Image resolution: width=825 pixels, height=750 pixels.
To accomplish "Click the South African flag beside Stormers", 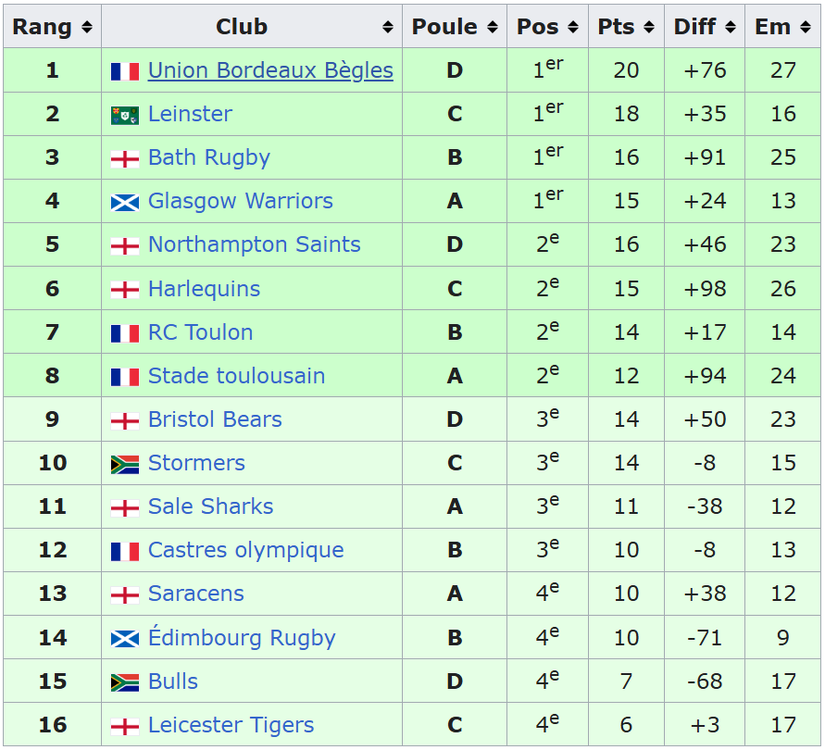I will pyautogui.click(x=125, y=464).
